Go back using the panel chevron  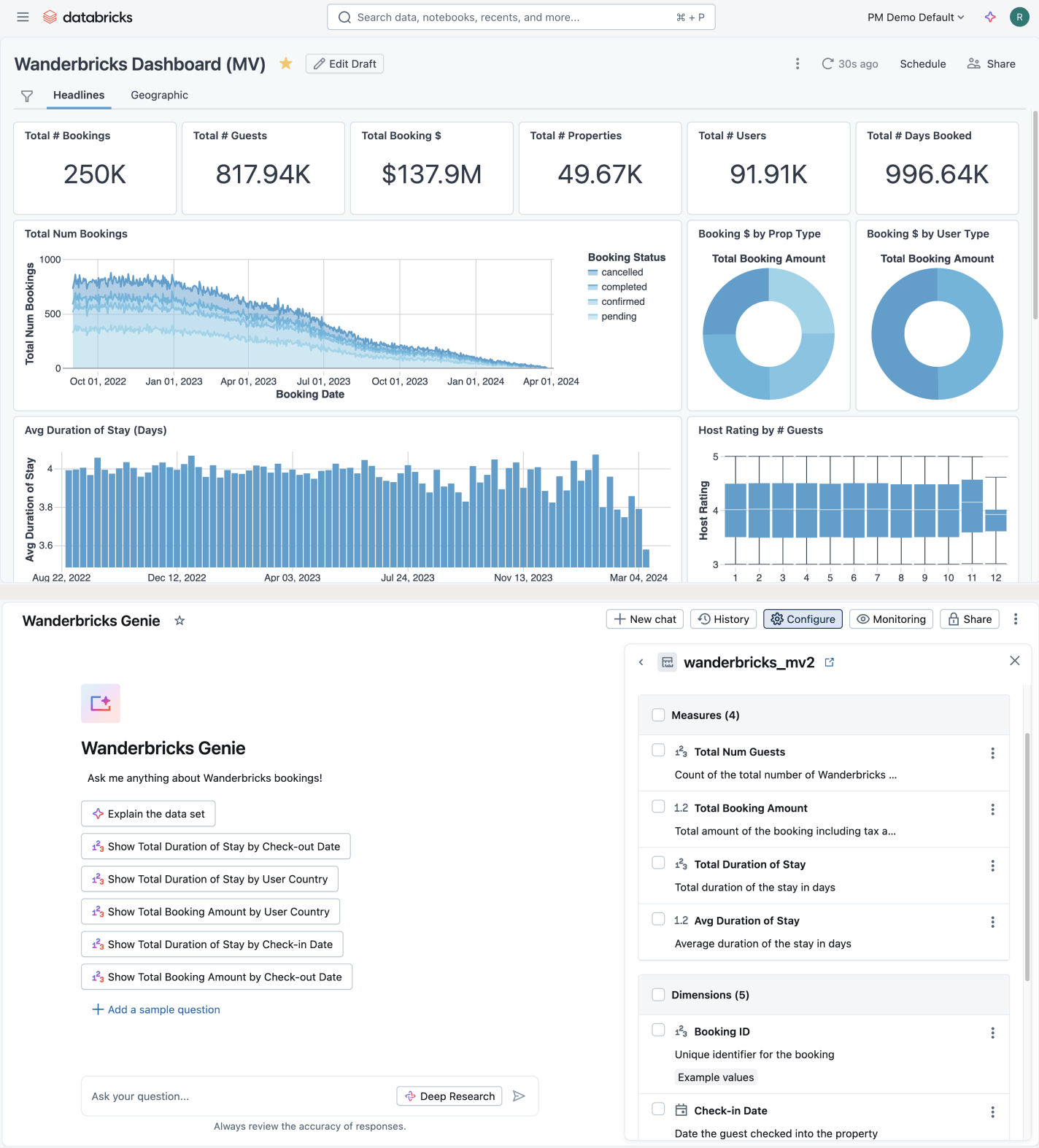point(641,662)
